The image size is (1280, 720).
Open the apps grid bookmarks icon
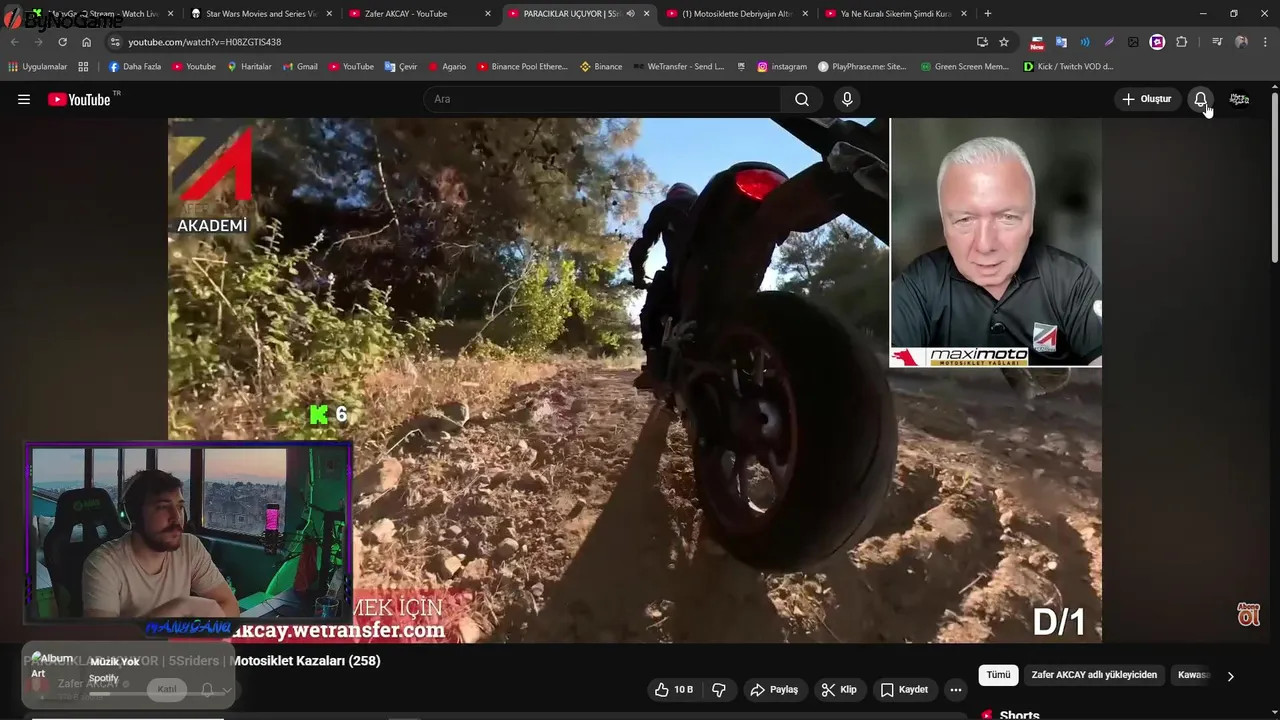pyautogui.click(x=83, y=67)
